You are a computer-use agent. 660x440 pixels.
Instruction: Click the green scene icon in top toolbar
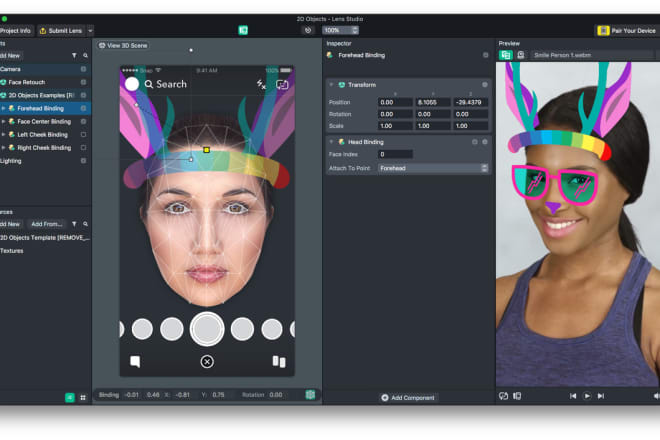point(243,30)
